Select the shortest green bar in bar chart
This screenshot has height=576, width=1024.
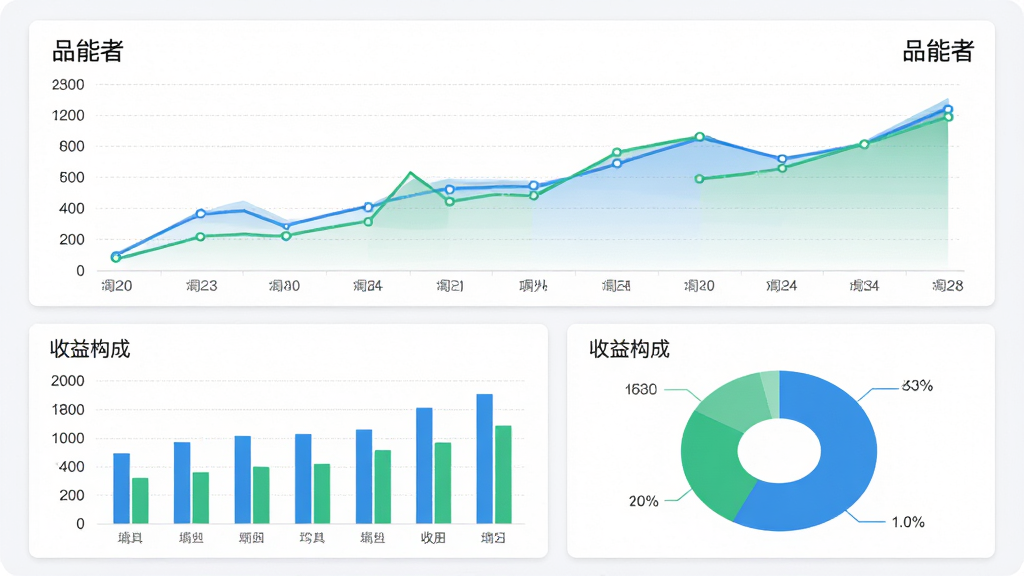(140, 501)
